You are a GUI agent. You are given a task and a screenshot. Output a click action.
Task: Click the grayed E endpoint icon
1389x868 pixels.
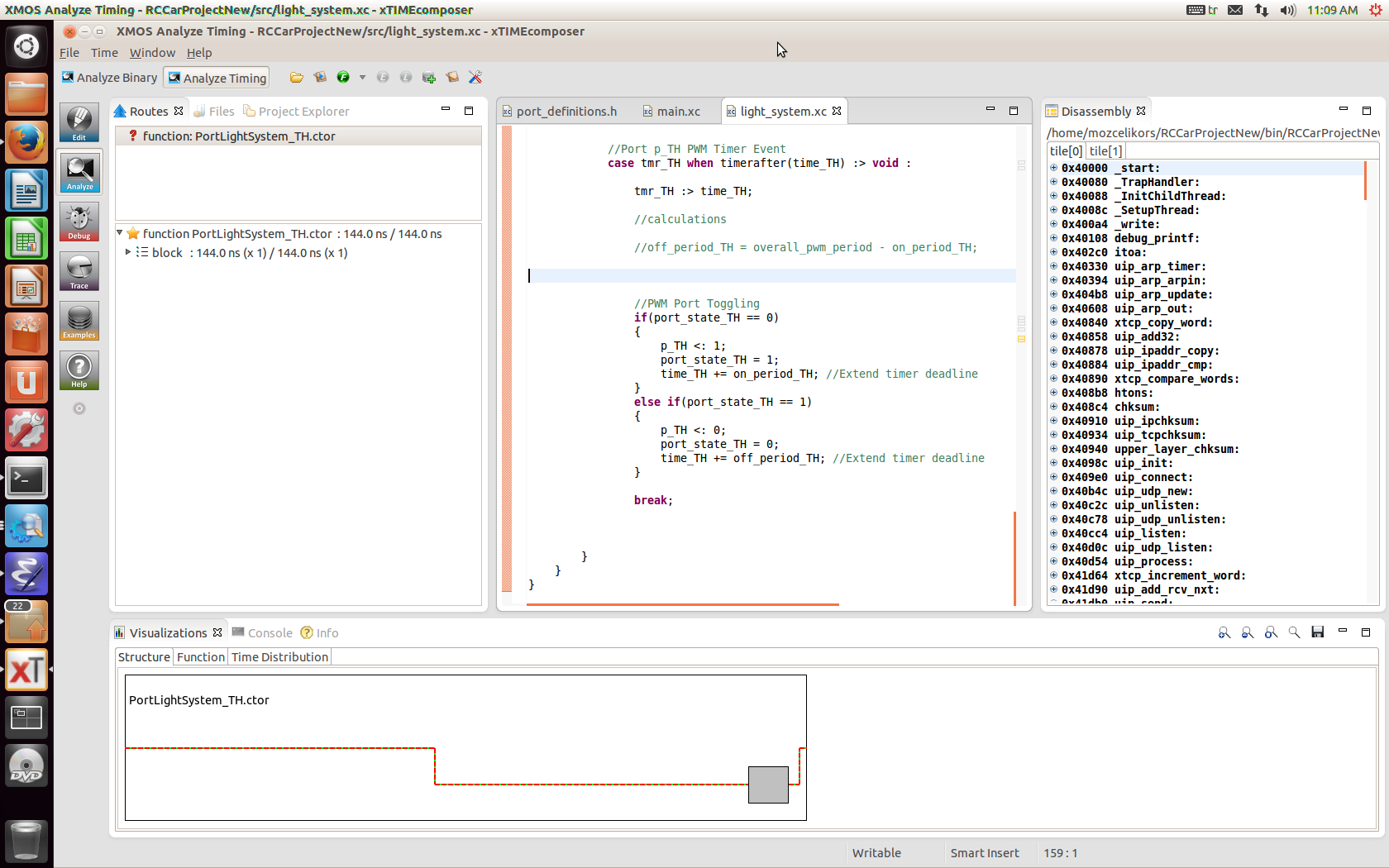383,78
